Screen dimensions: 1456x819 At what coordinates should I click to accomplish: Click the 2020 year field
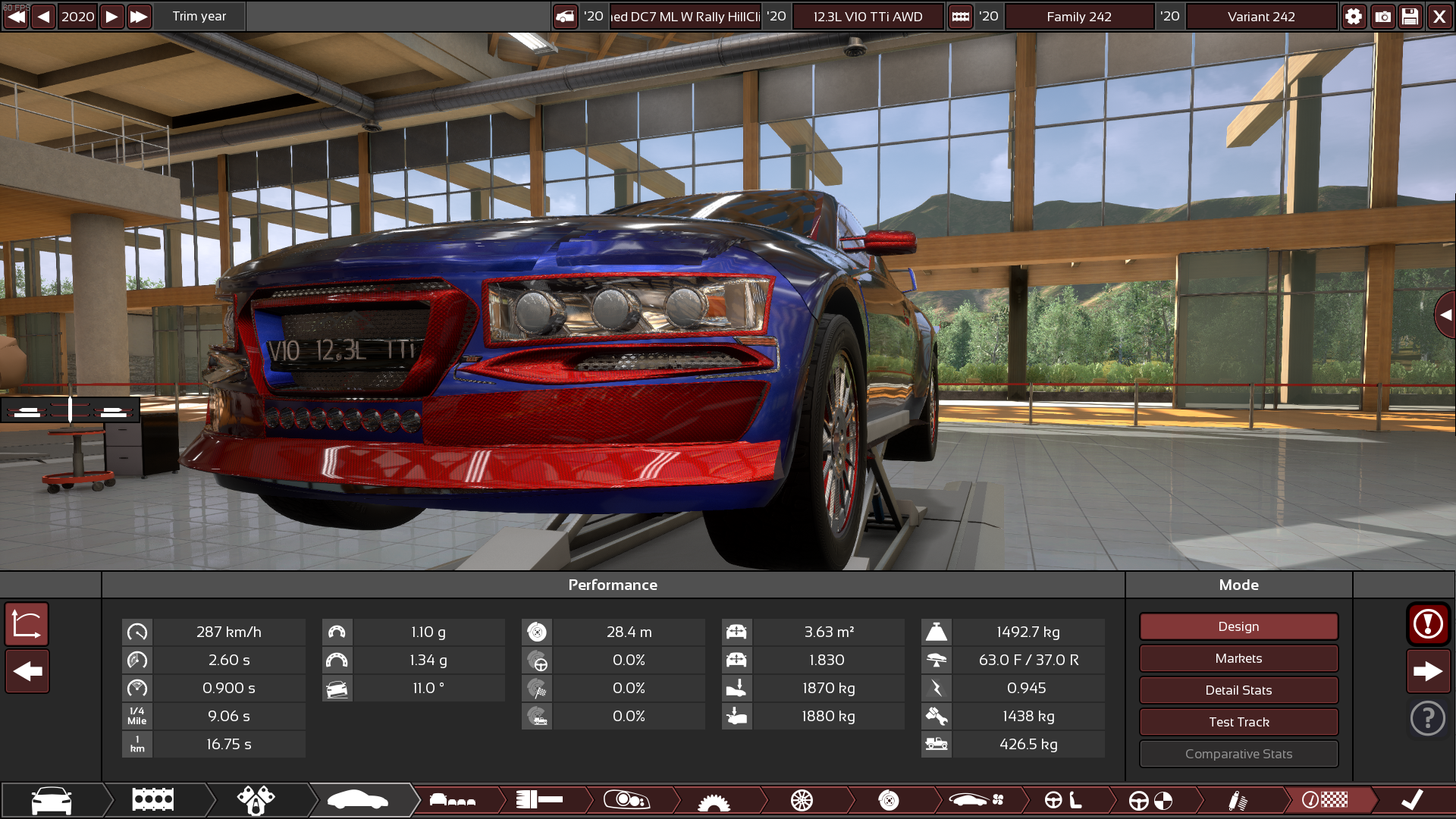click(77, 16)
